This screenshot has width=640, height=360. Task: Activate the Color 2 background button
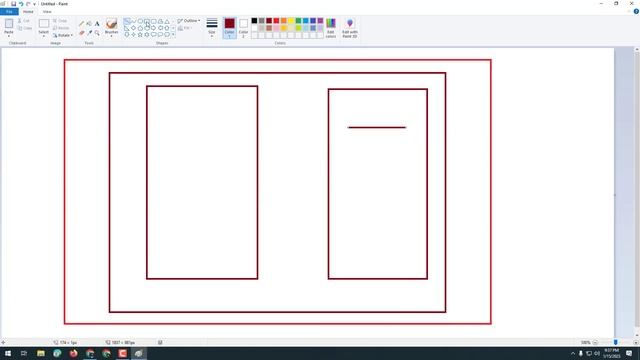[x=243, y=28]
